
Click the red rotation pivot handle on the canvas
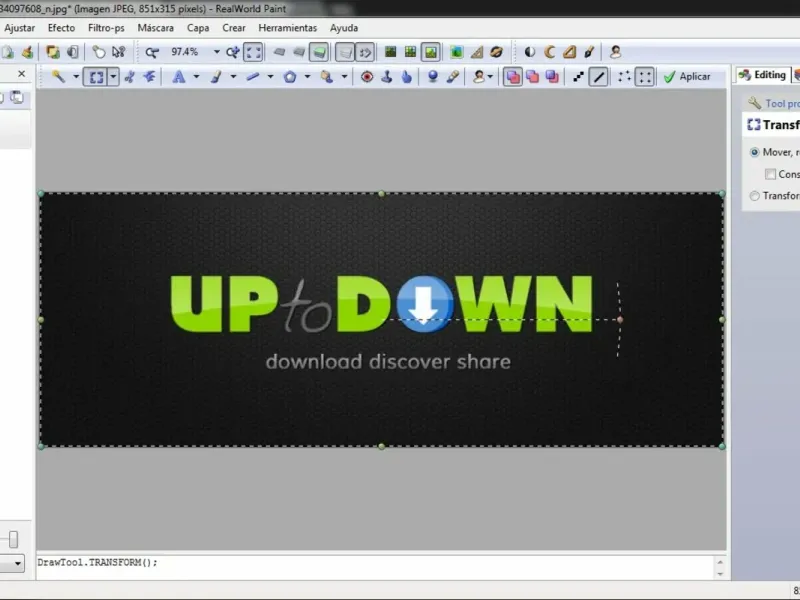pos(620,319)
